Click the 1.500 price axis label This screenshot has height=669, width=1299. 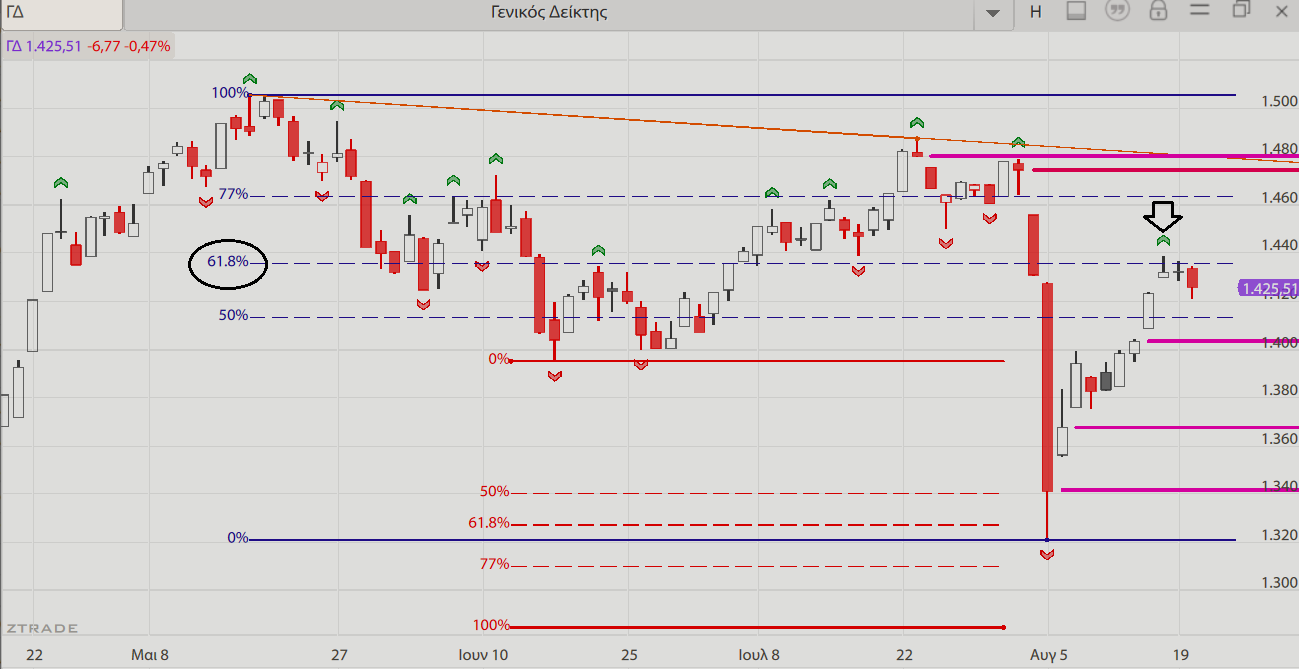pyautogui.click(x=1280, y=102)
